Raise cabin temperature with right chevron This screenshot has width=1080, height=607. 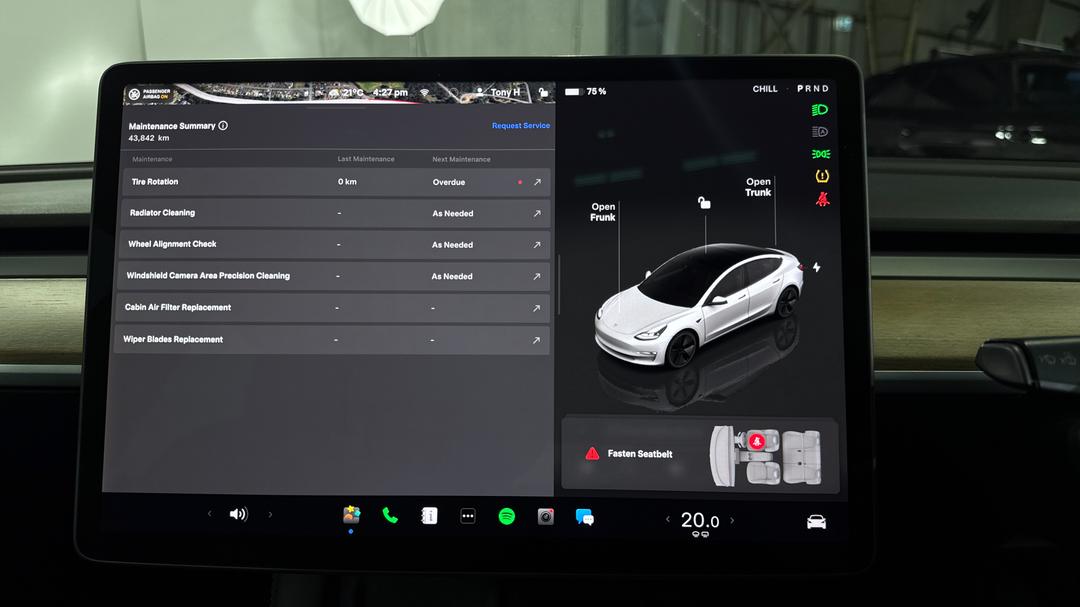click(731, 520)
